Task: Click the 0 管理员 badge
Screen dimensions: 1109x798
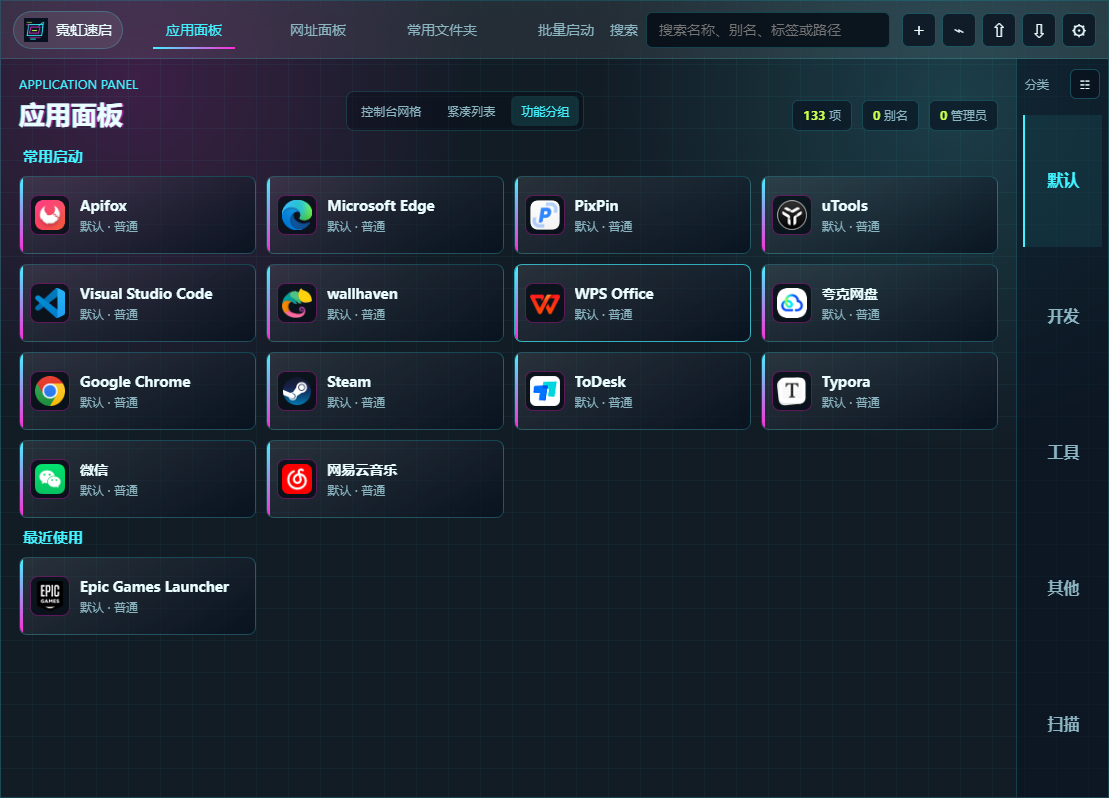Action: tap(963, 115)
